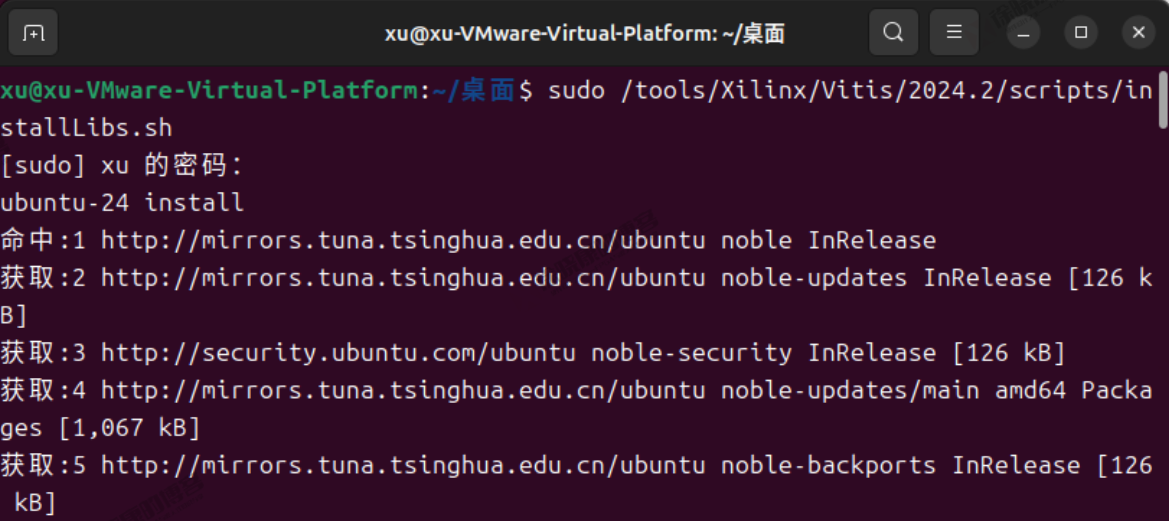Maximize the terminal window

click(1081, 34)
